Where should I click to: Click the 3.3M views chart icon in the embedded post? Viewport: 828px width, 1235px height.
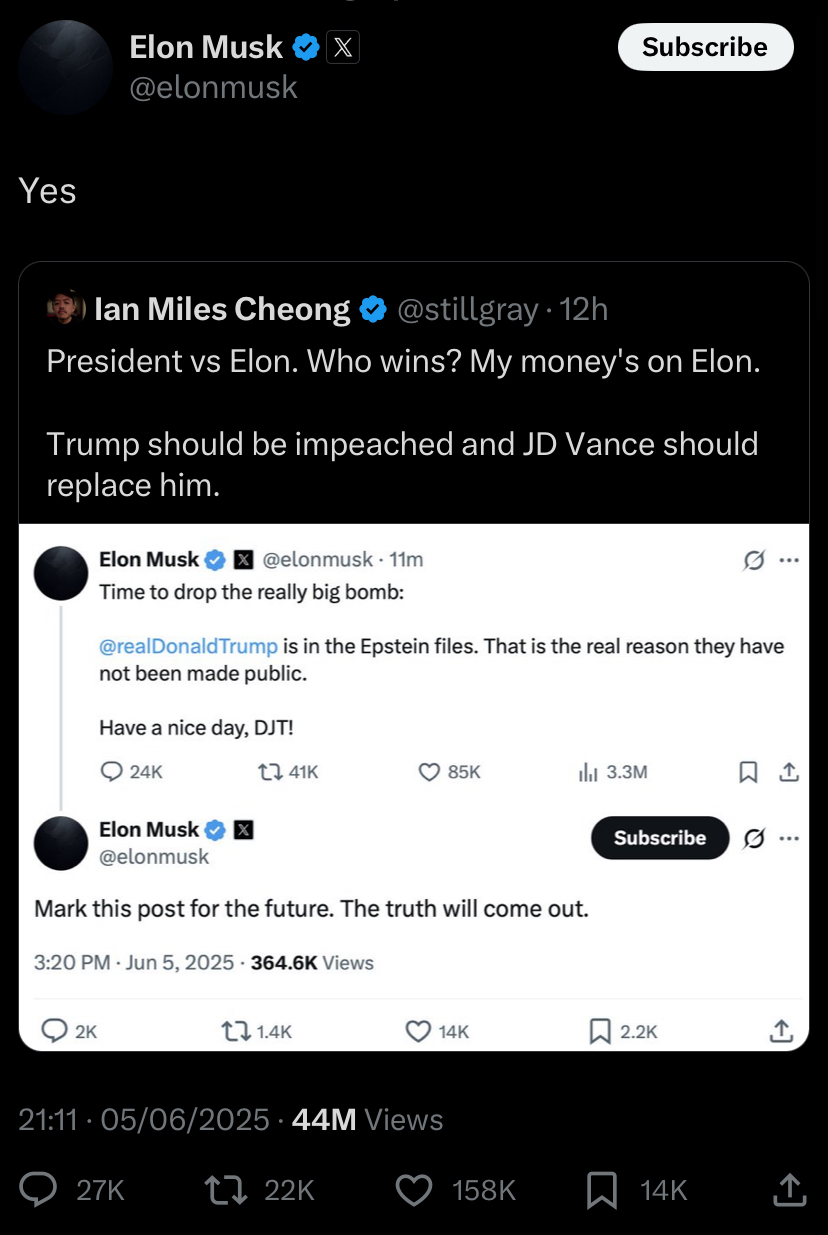588,772
